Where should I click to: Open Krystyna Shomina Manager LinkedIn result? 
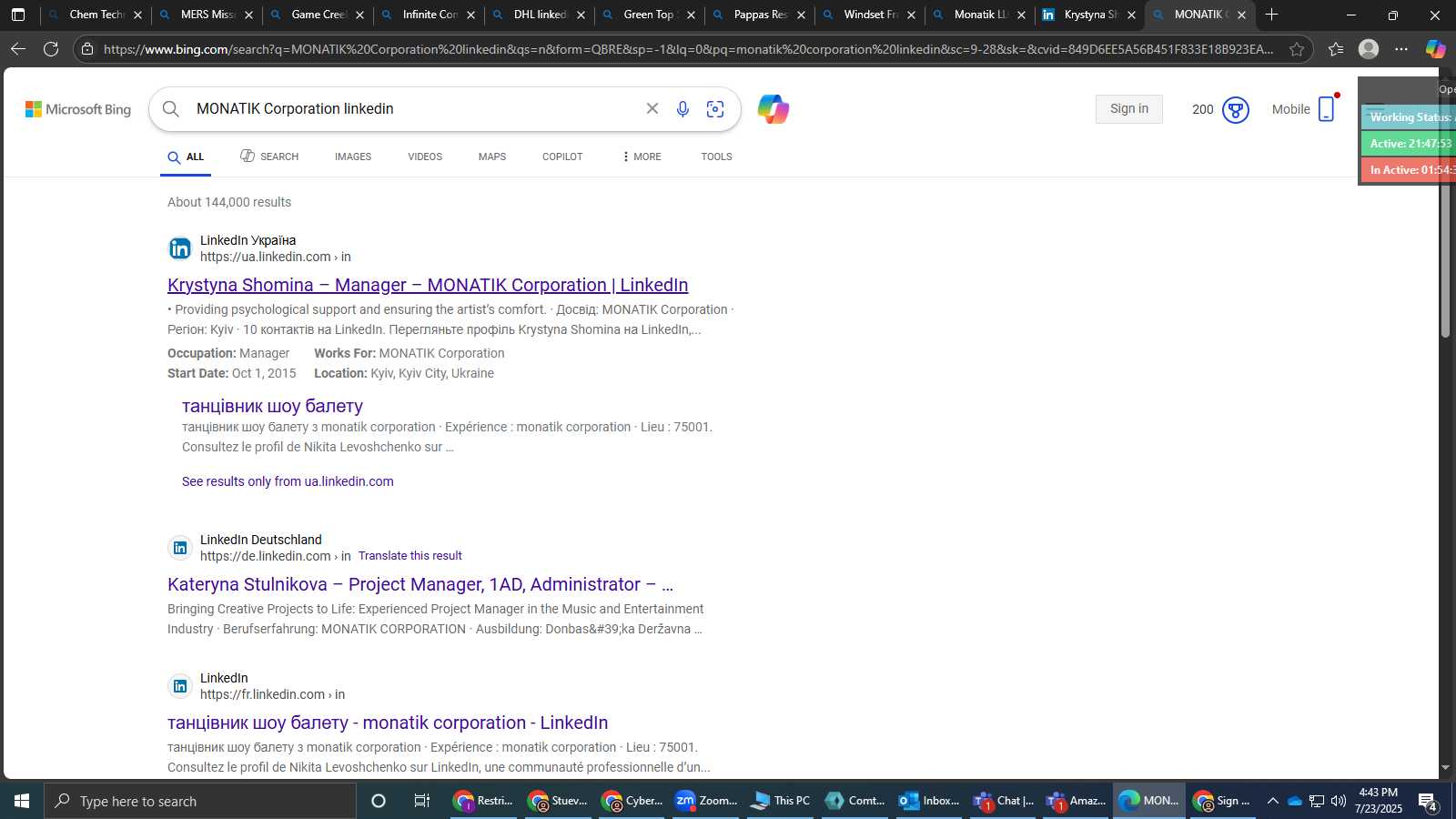click(x=428, y=285)
